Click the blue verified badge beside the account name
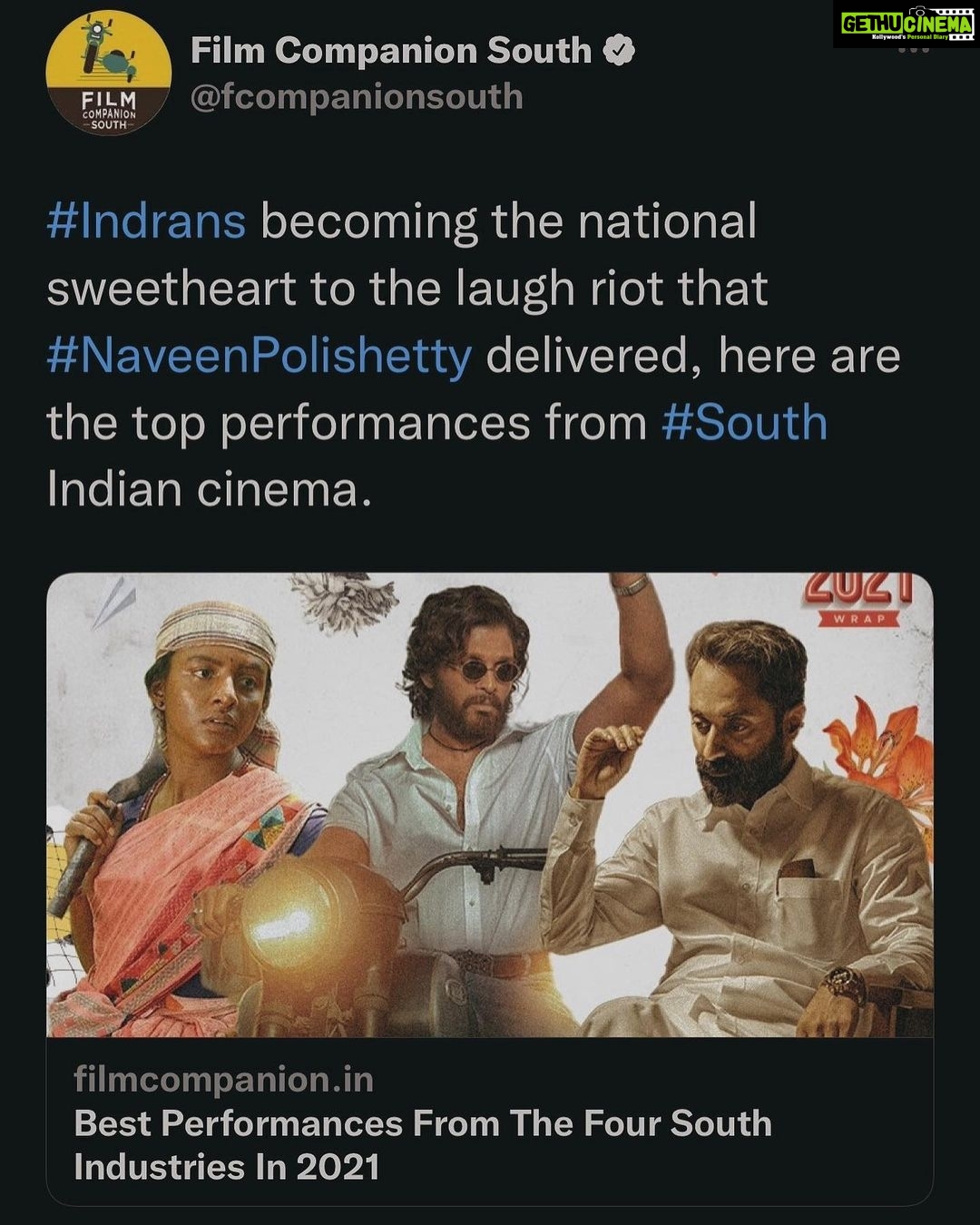This screenshot has height=1225, width=980. click(x=619, y=51)
